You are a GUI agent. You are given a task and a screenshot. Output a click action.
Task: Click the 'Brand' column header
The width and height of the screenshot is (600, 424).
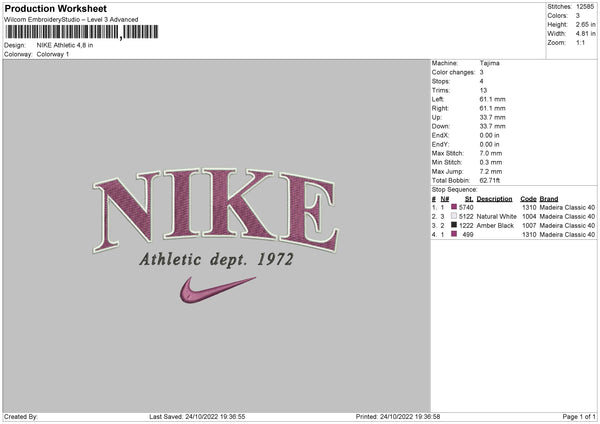coord(549,199)
